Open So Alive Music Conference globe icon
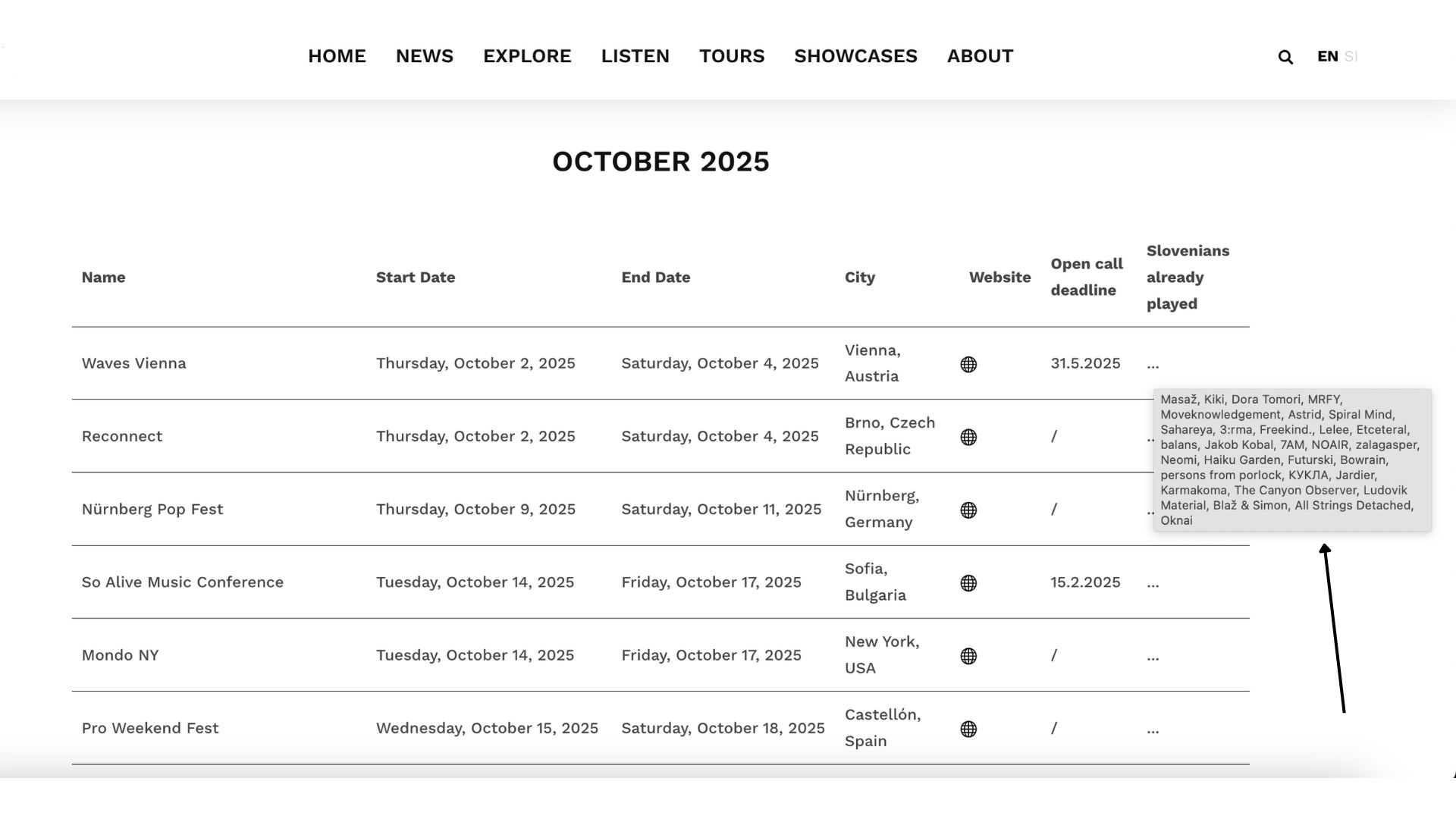Image resolution: width=1456 pixels, height=819 pixels. (968, 583)
